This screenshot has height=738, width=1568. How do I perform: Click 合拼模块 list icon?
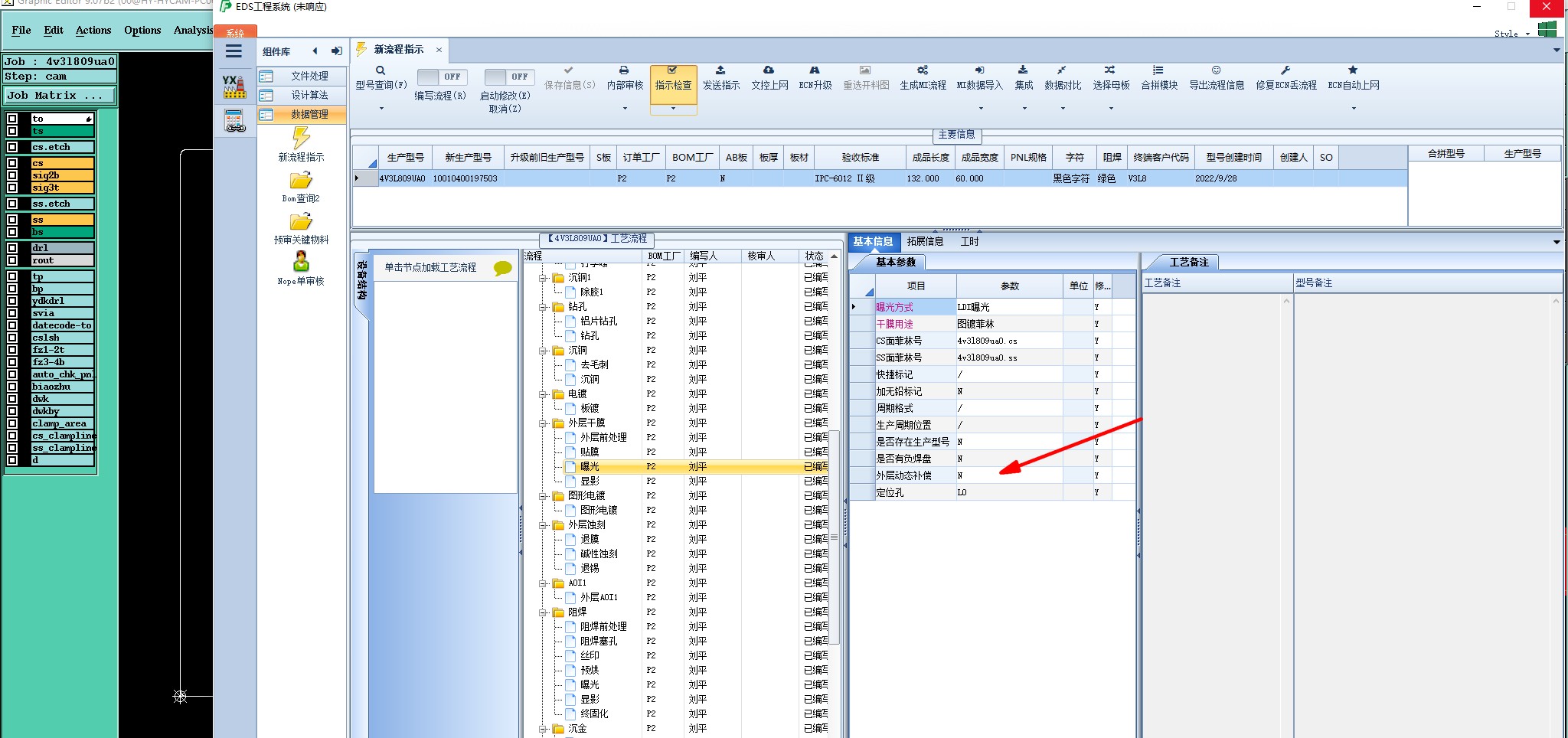click(1158, 70)
